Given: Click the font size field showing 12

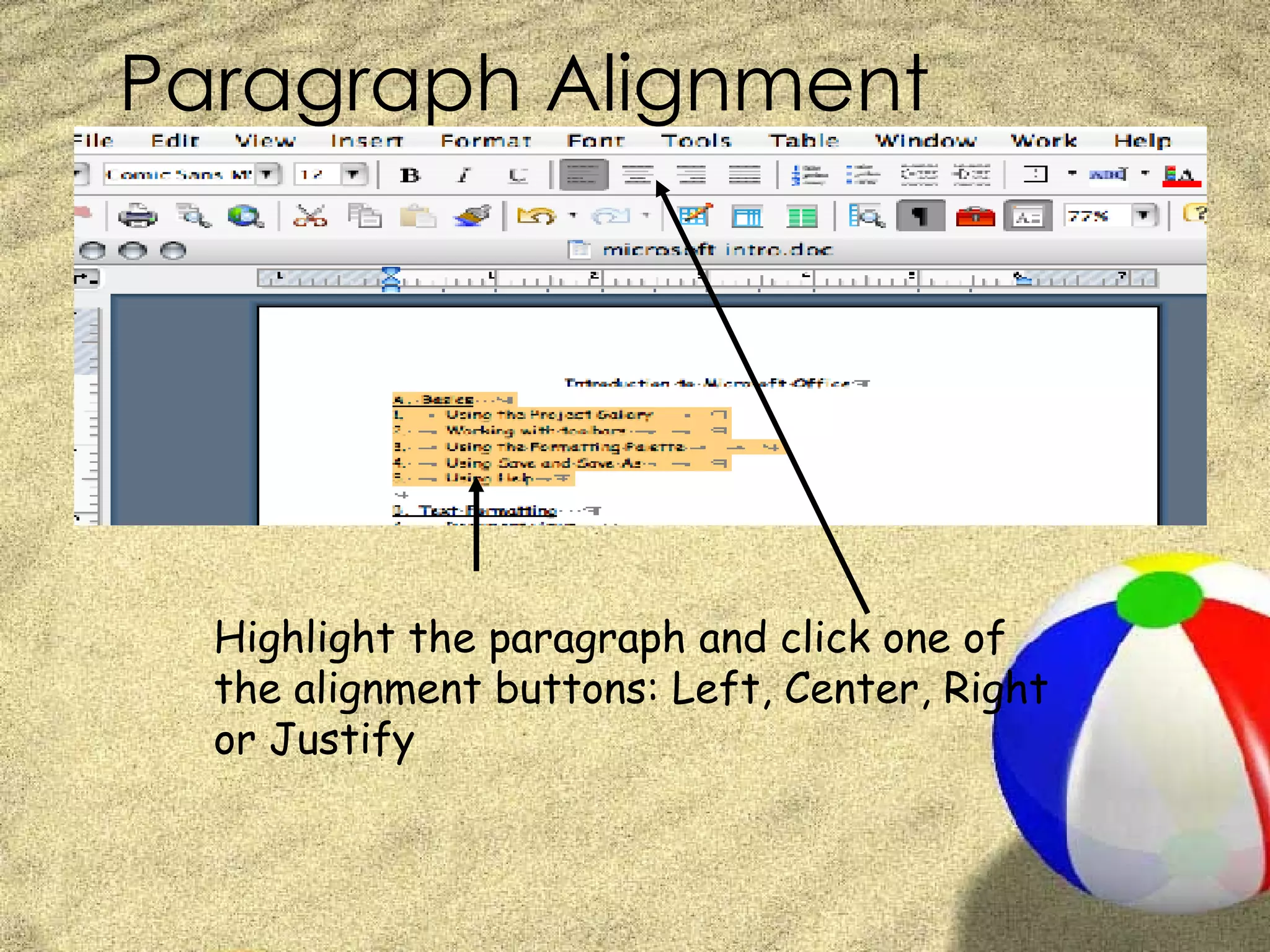Looking at the screenshot, I should point(318,175).
